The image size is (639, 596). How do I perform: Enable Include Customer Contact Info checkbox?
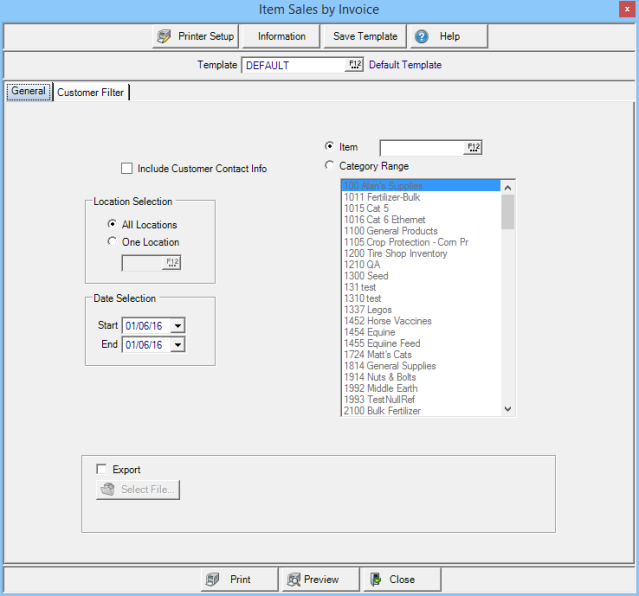[126, 169]
